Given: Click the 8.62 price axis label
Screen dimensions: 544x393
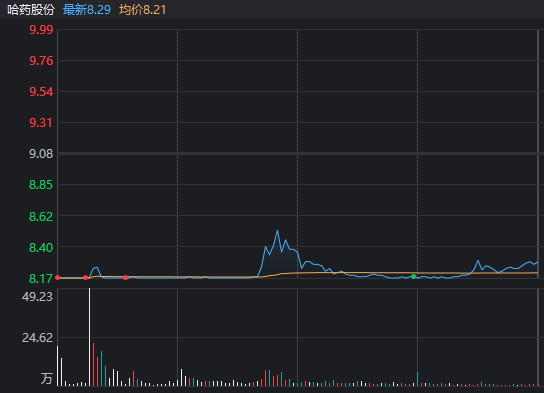Looking at the screenshot, I should pyautogui.click(x=41, y=217).
